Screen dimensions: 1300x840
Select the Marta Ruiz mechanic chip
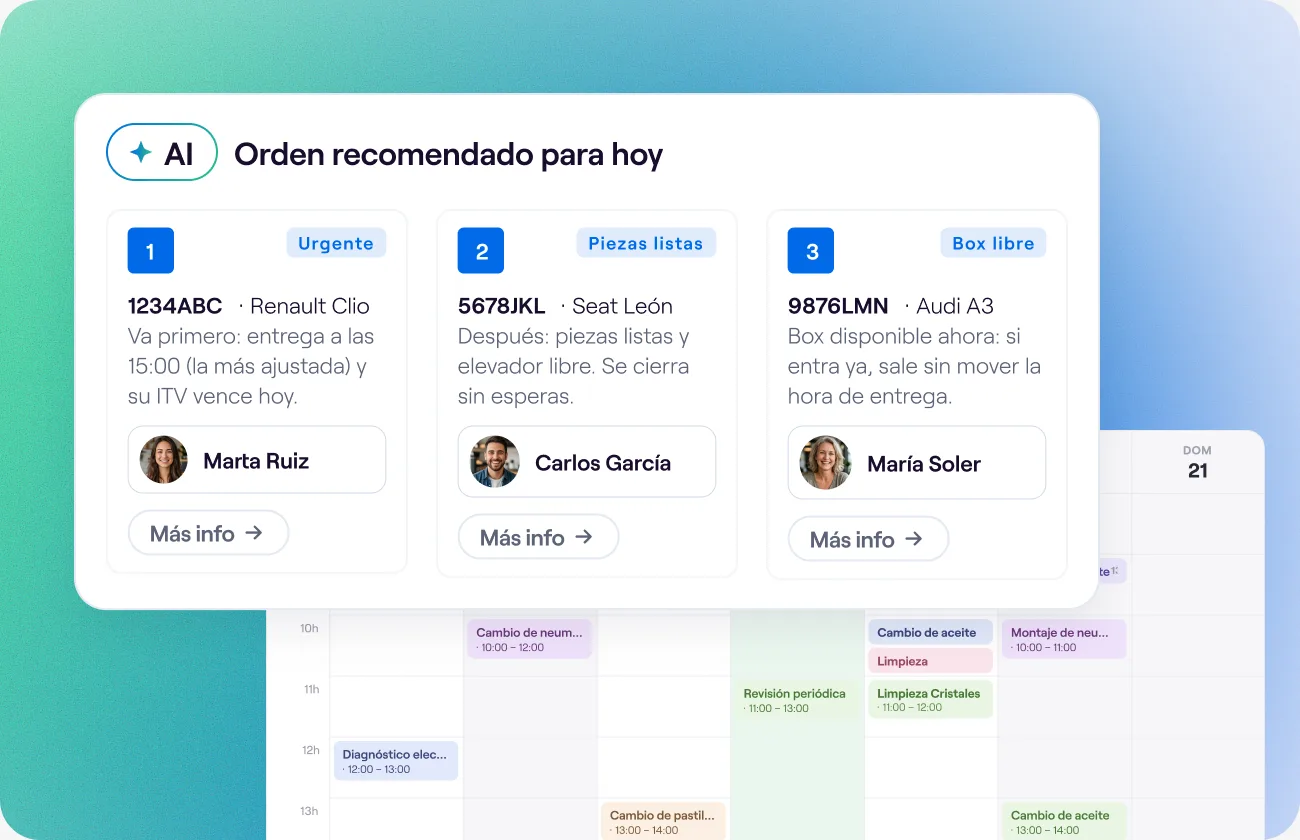[x=257, y=460]
